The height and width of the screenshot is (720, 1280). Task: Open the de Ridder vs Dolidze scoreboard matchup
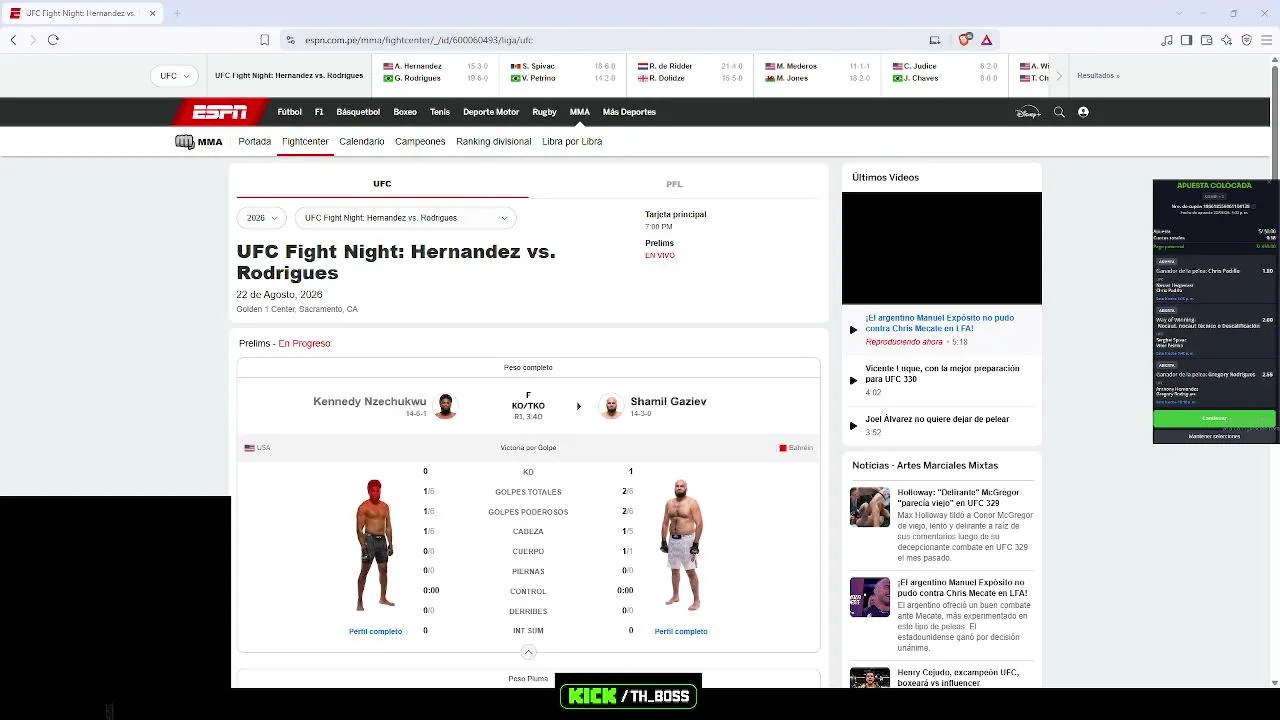point(690,72)
